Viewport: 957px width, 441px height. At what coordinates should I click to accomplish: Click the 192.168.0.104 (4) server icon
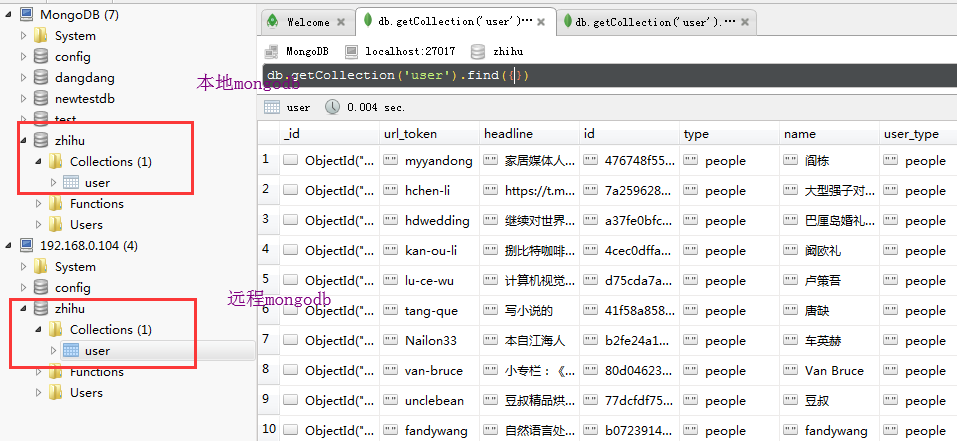coord(26,245)
